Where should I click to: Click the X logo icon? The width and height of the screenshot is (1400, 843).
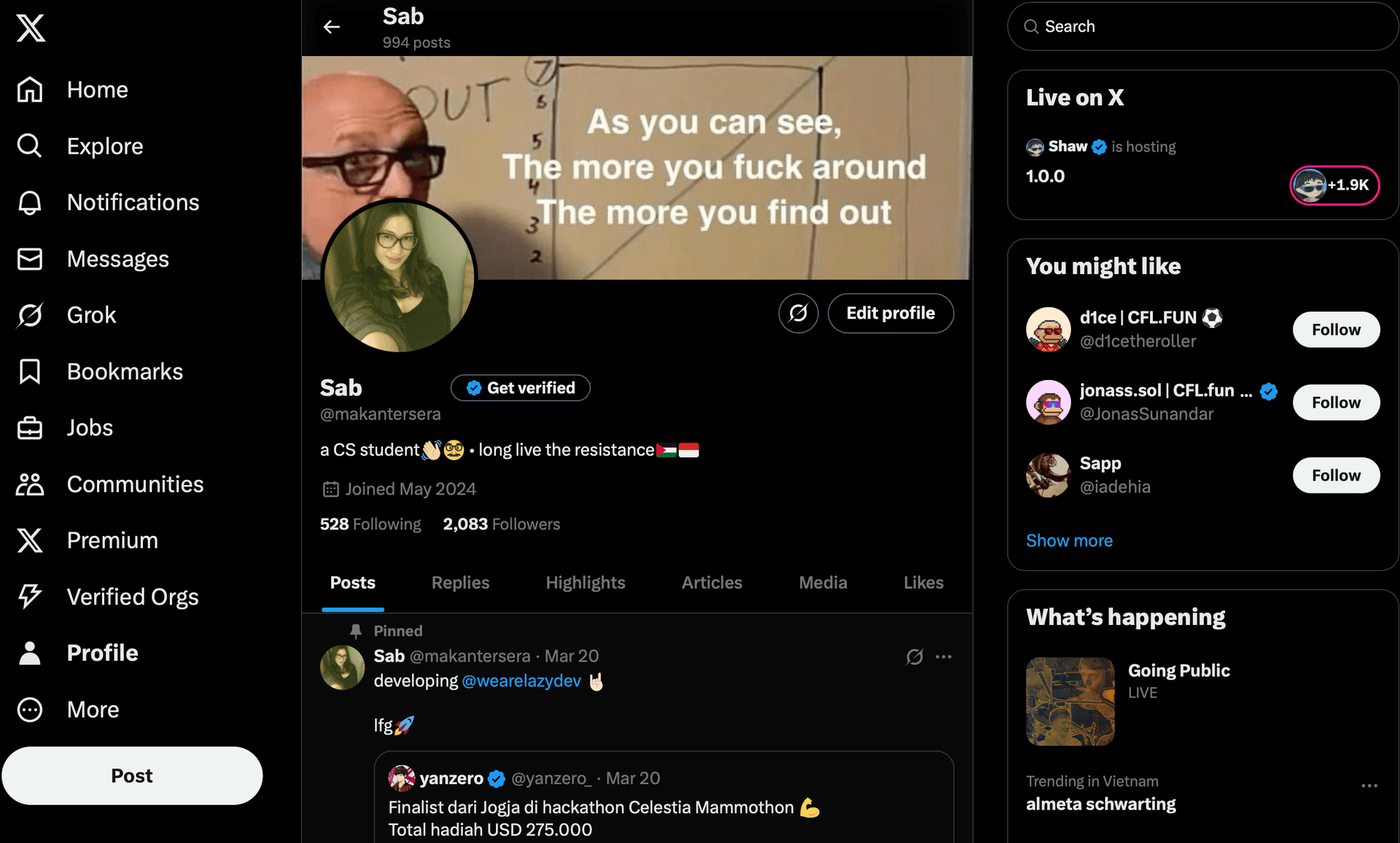[31, 28]
